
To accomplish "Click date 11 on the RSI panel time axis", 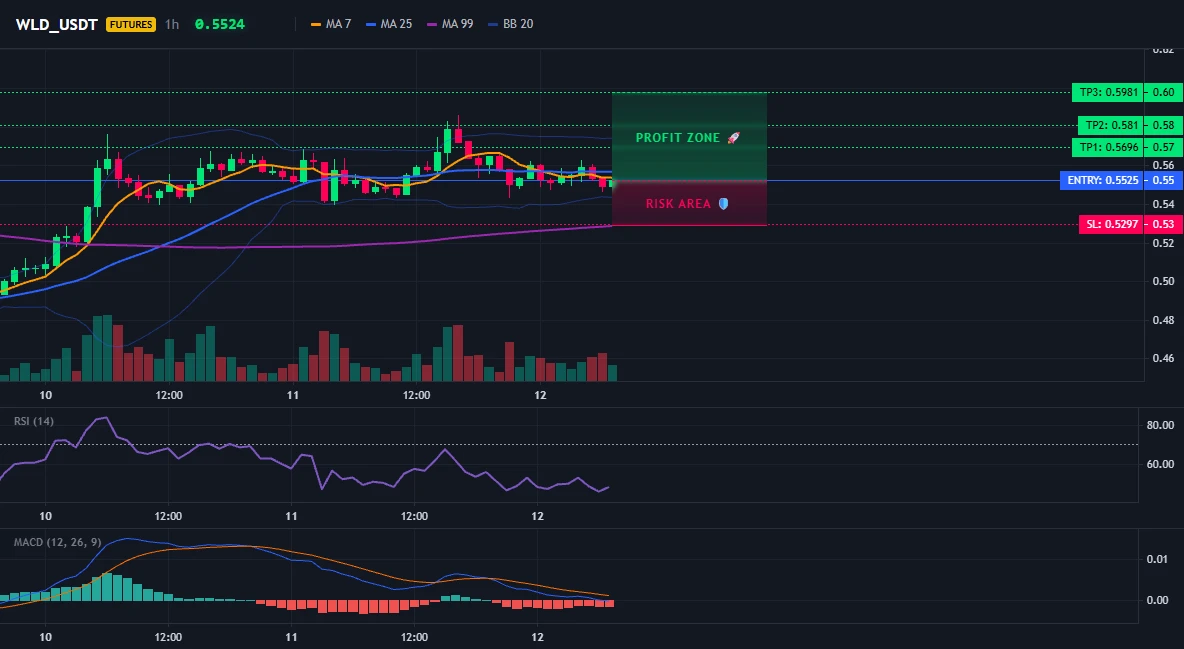I will [291, 516].
